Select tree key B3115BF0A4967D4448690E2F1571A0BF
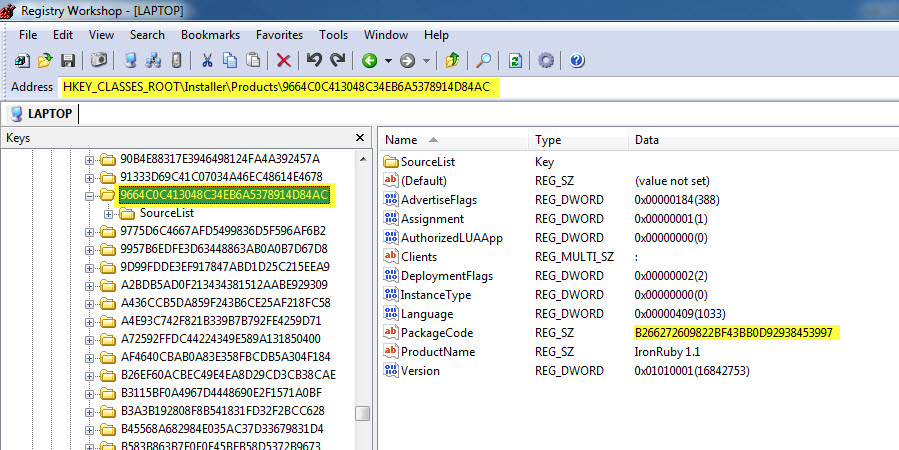The height and width of the screenshot is (450, 899). (x=221, y=393)
